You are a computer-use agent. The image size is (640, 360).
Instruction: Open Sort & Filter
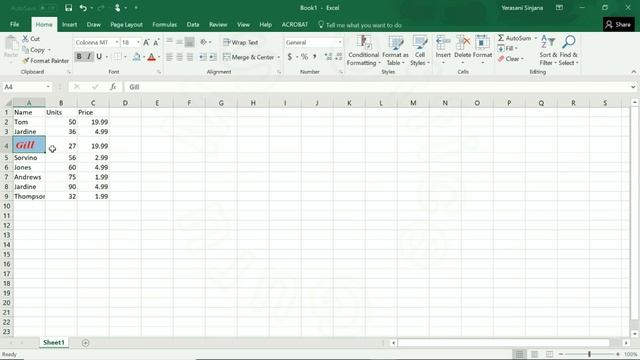pyautogui.click(x=548, y=51)
